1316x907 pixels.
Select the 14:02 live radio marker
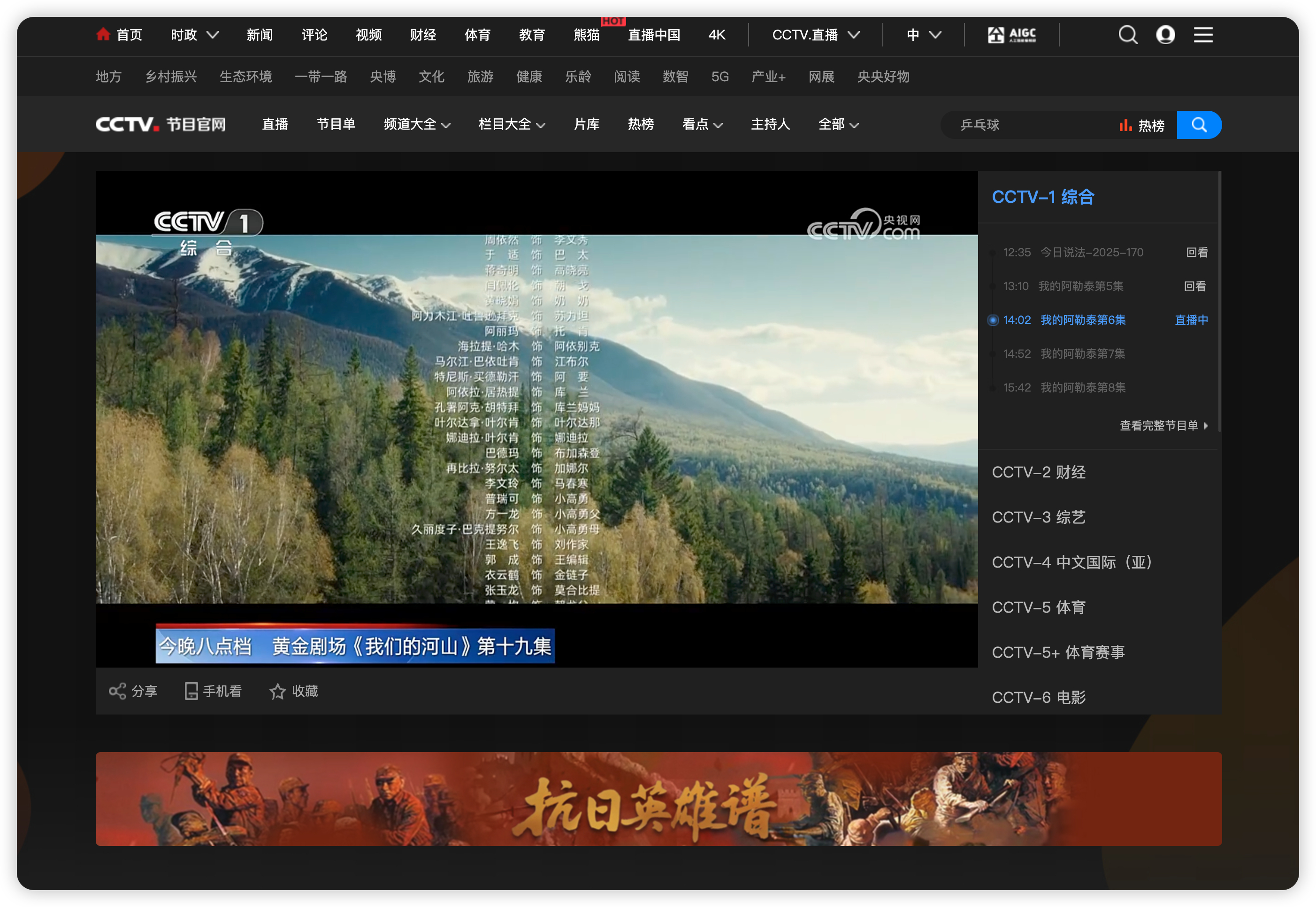pos(993,320)
